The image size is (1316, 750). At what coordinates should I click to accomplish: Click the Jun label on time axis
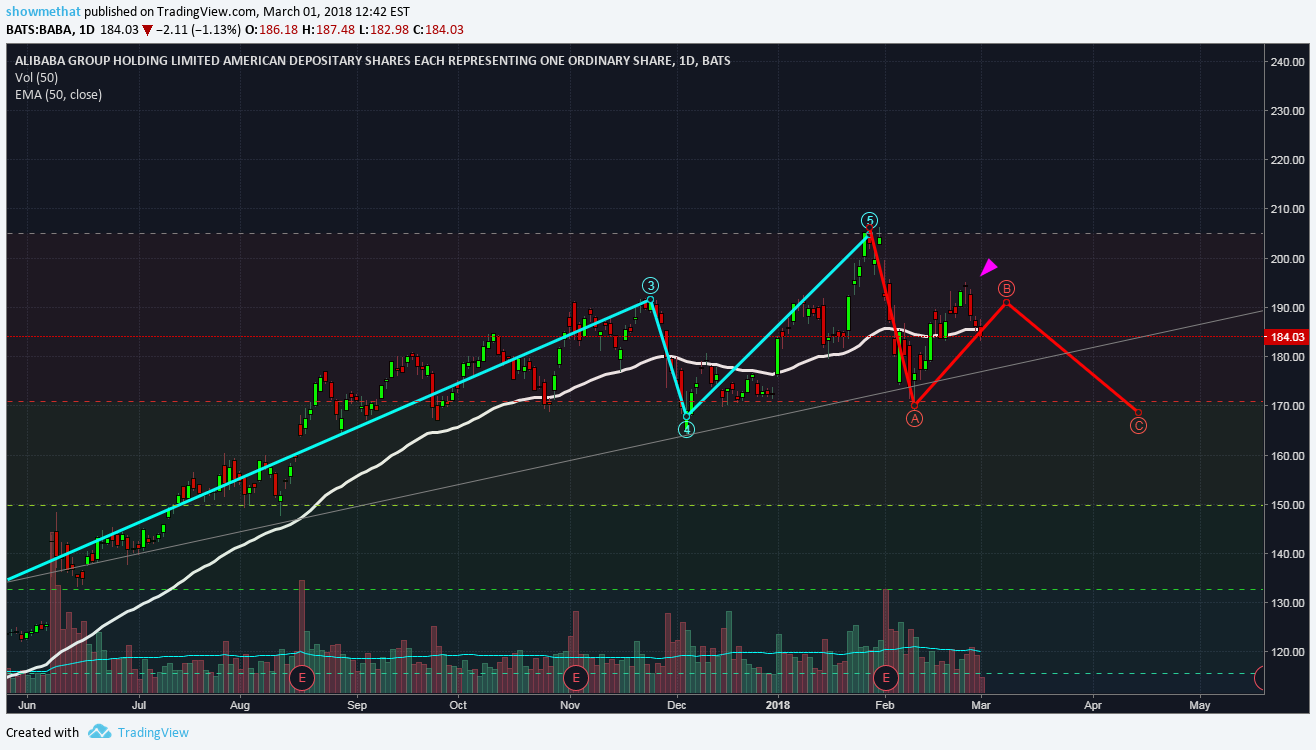click(x=27, y=705)
